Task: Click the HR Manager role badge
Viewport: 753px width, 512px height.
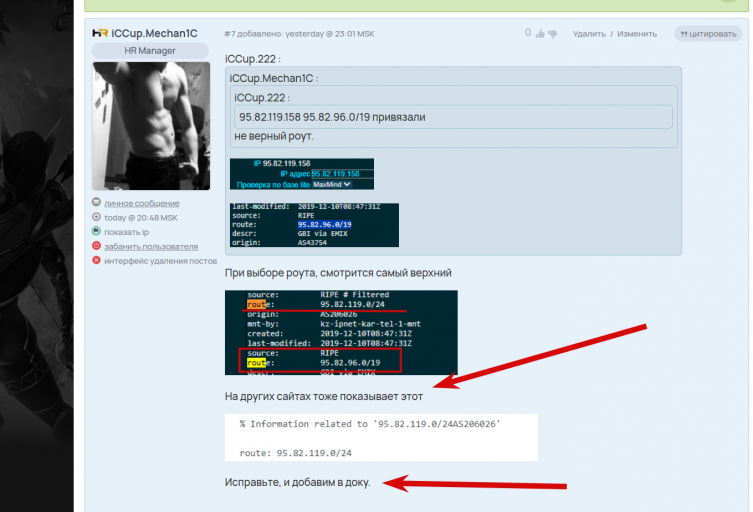Action: pos(150,50)
